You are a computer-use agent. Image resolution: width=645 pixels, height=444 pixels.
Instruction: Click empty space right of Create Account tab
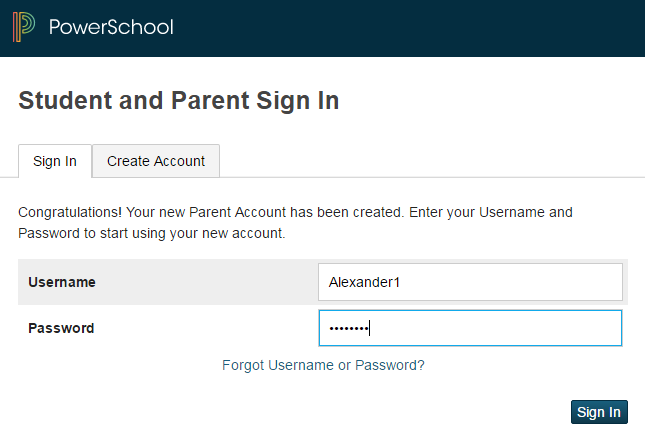(x=432, y=160)
